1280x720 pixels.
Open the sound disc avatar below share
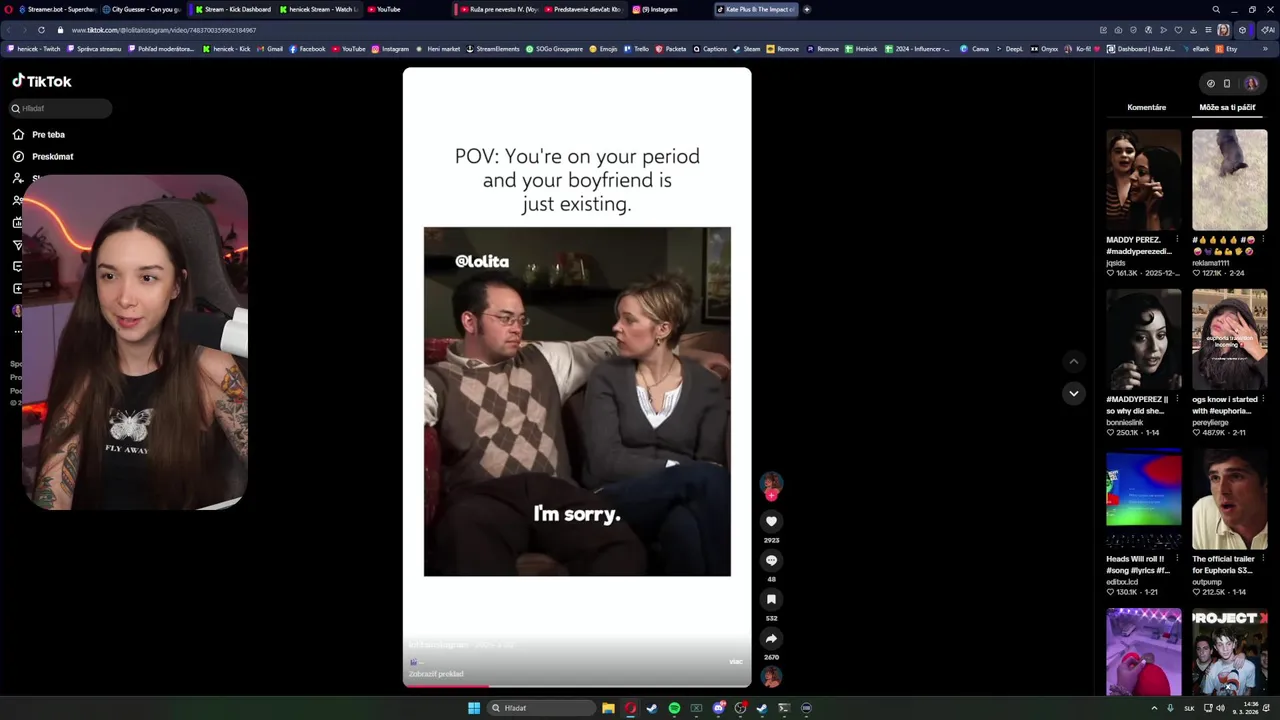pos(771,677)
